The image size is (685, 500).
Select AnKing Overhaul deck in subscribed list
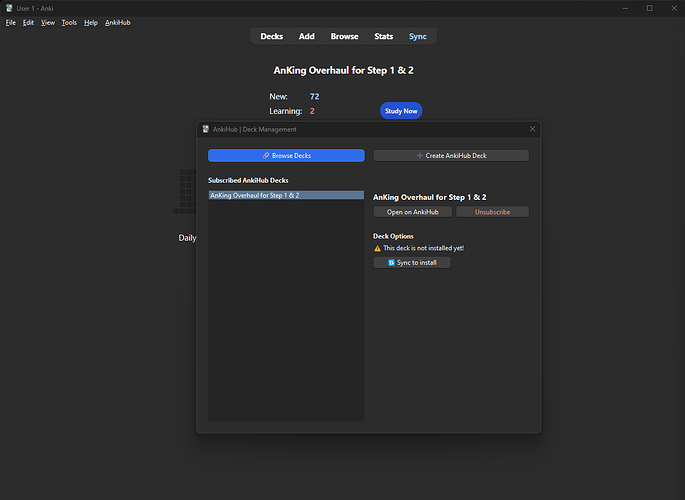tap(285, 195)
